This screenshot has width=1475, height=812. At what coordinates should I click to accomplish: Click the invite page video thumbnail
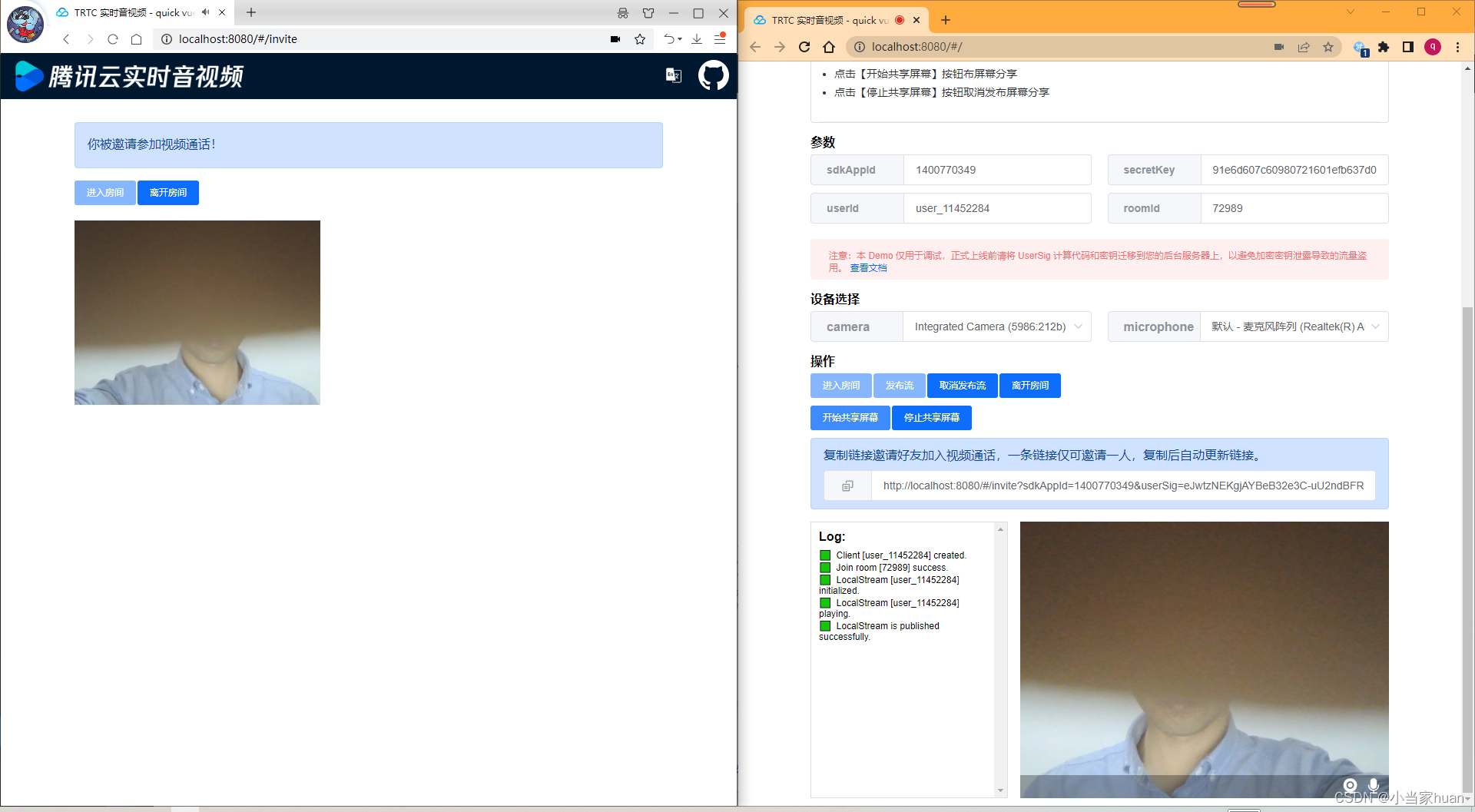pos(197,313)
